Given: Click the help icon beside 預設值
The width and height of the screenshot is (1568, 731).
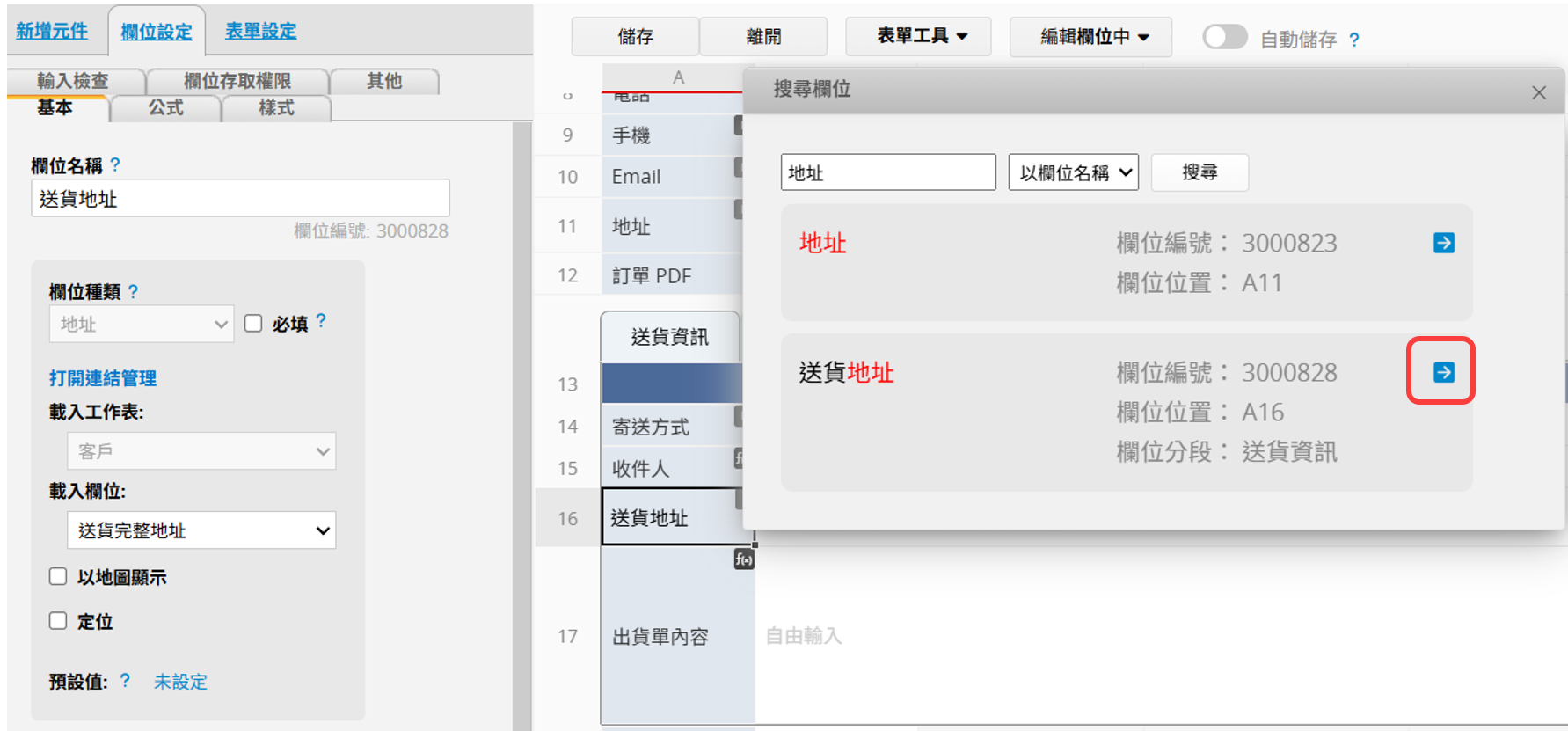Looking at the screenshot, I should click(x=125, y=680).
